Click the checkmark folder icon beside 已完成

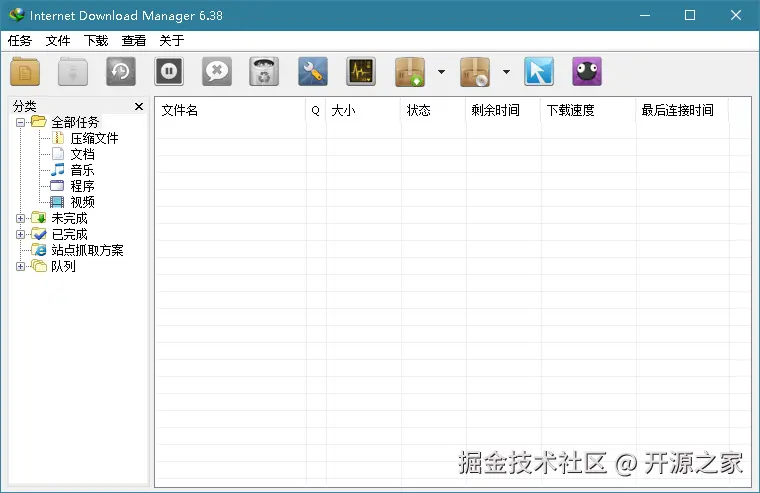click(x=39, y=234)
